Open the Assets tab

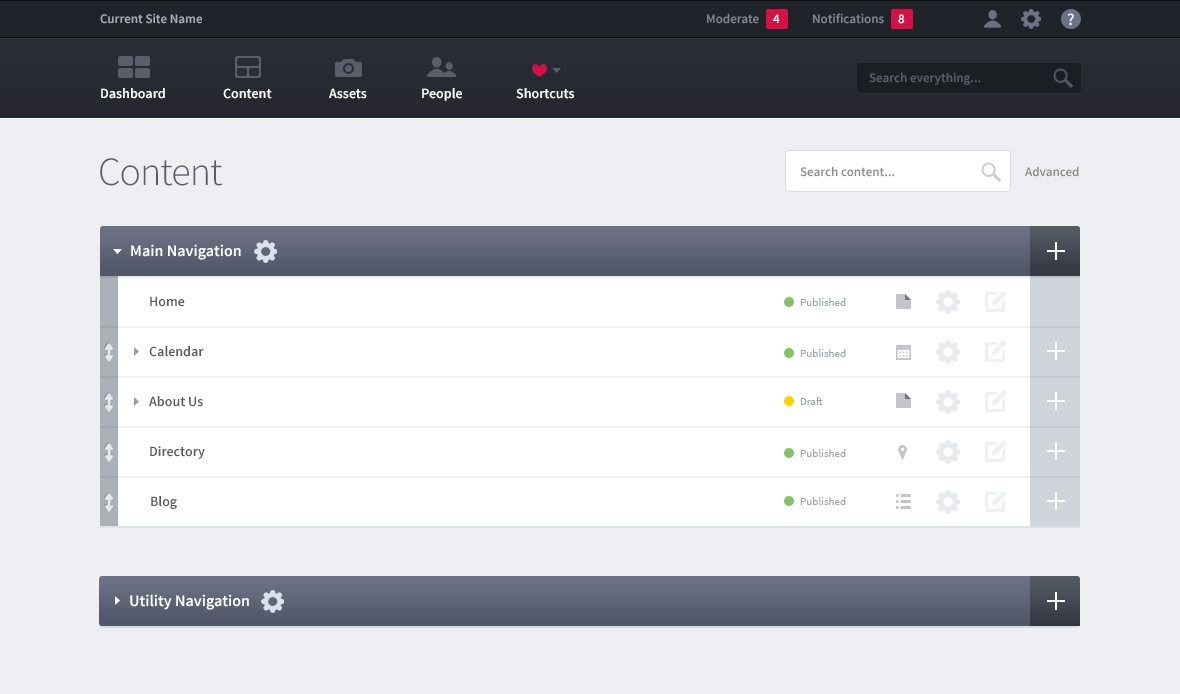[x=348, y=78]
